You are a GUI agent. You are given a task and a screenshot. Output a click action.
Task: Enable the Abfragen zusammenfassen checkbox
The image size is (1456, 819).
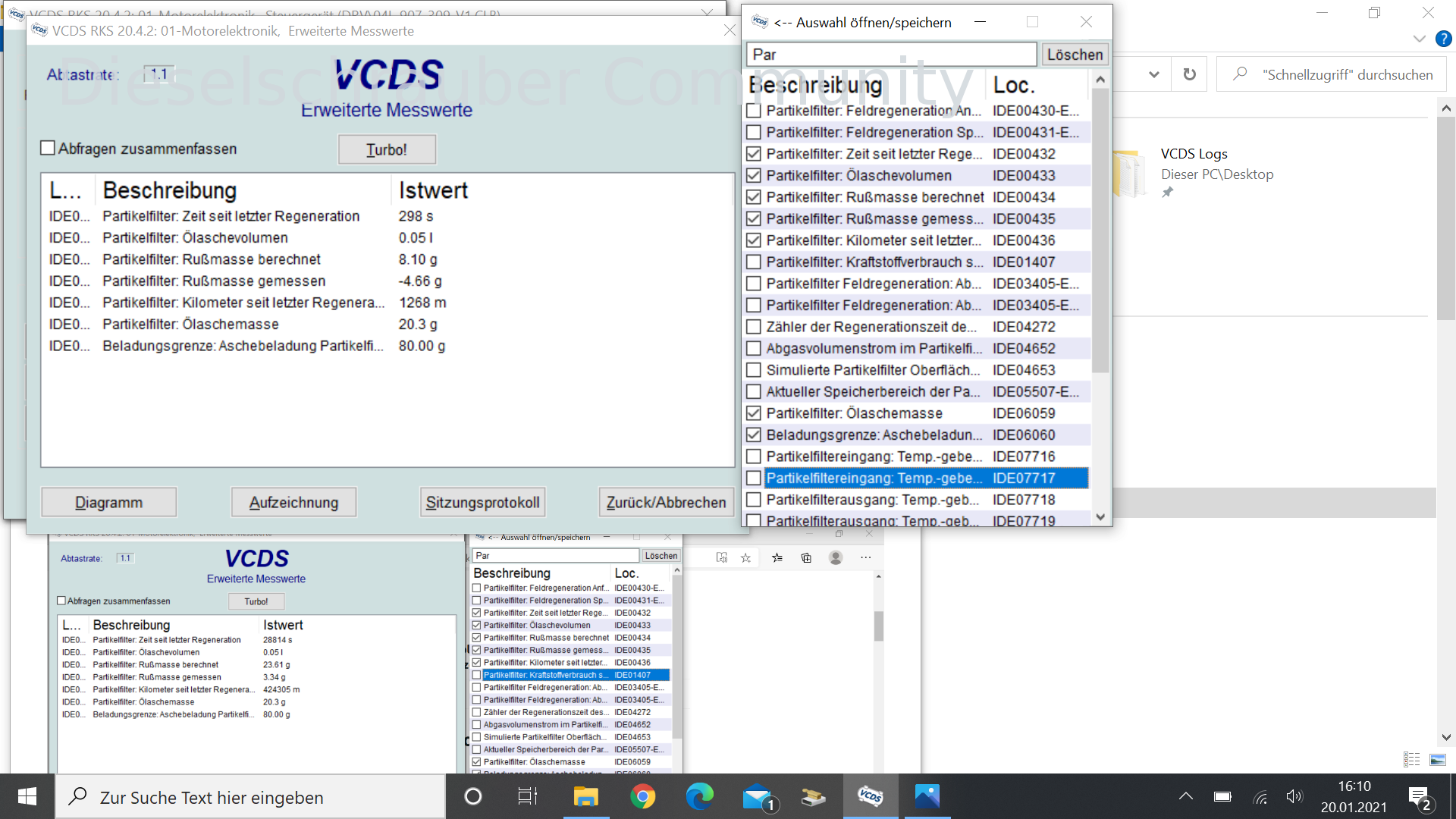point(48,149)
